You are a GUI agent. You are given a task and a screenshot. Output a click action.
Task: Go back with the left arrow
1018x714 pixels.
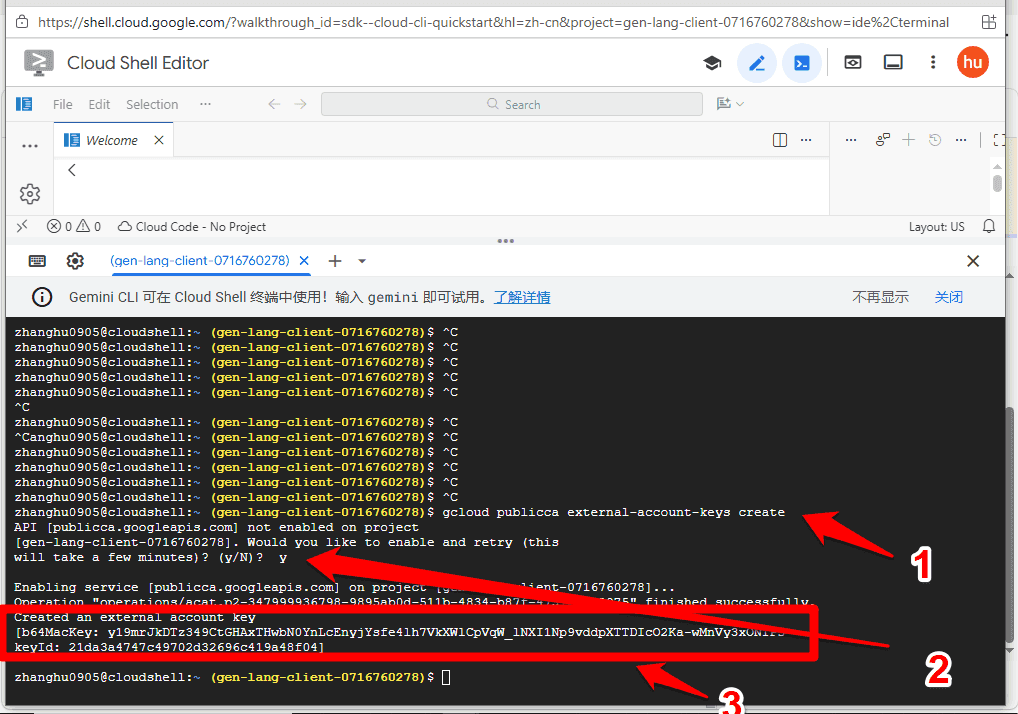[x=275, y=104]
